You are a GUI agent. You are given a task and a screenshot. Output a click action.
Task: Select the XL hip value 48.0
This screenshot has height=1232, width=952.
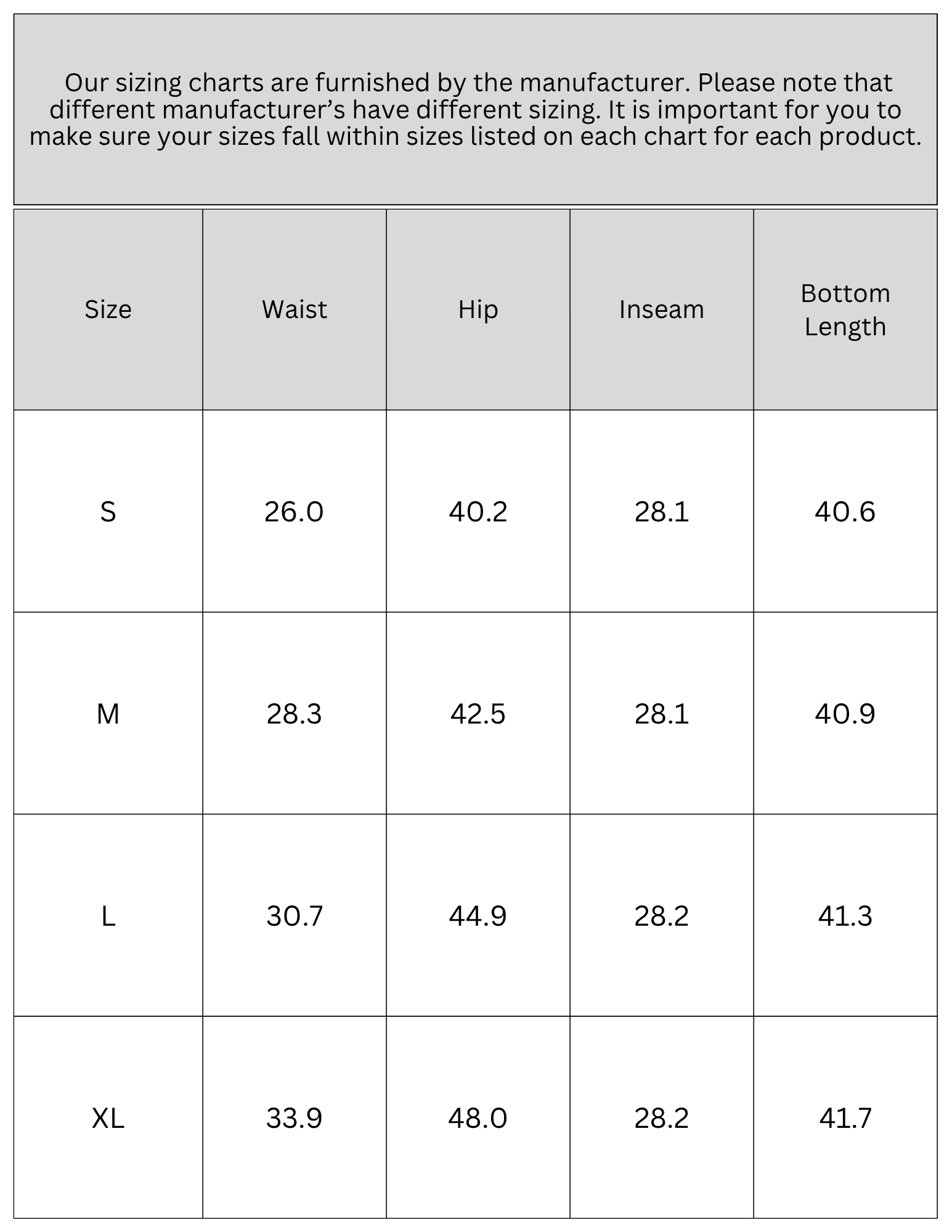click(x=478, y=1118)
